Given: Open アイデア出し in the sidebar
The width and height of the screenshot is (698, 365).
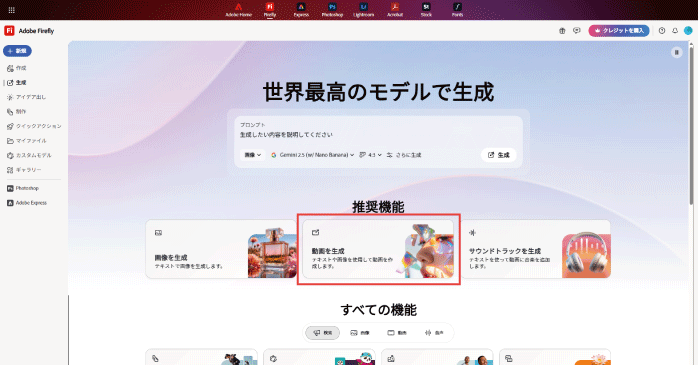Looking at the screenshot, I should tap(27, 97).
